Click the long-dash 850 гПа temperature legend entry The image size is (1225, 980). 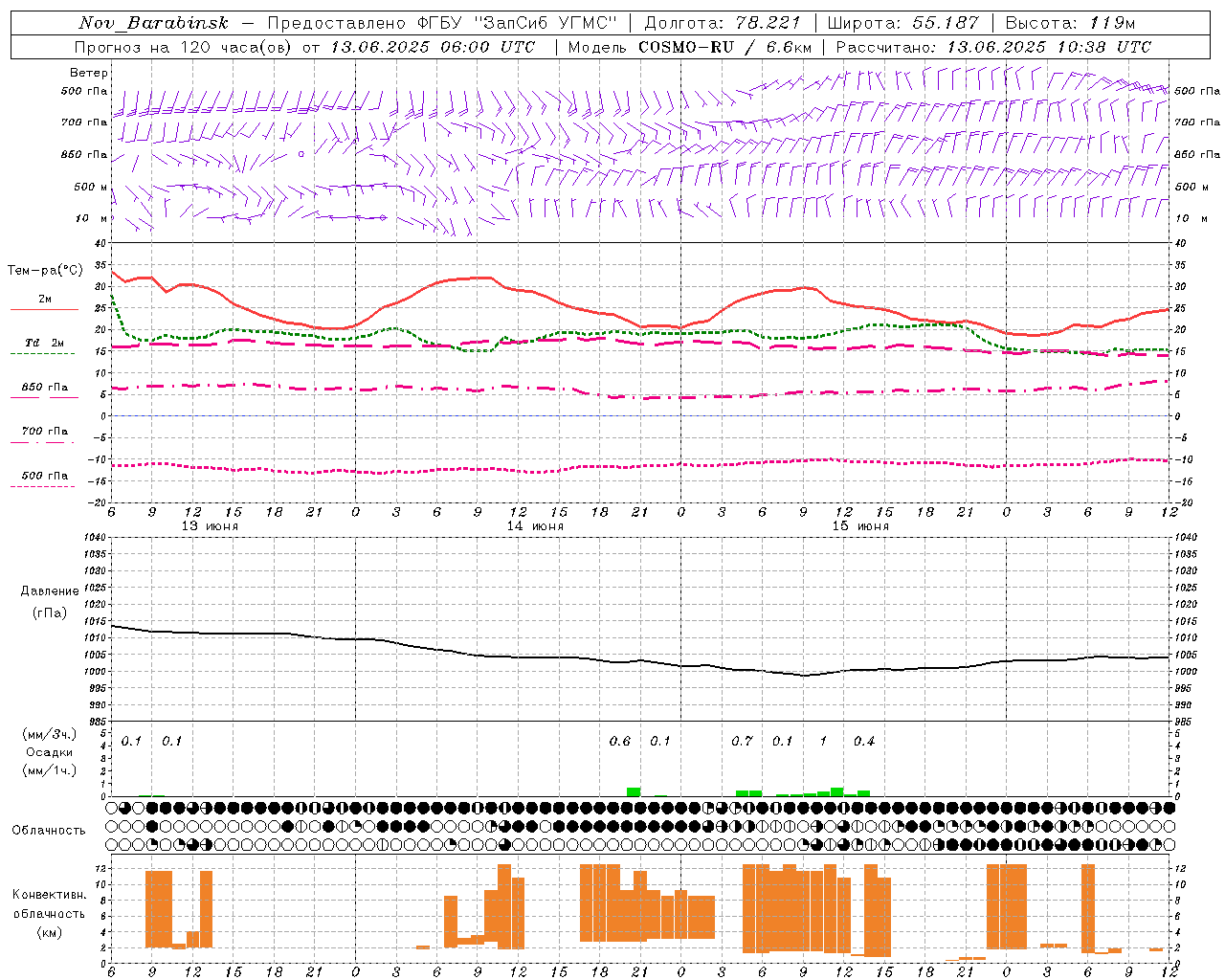tap(44, 391)
